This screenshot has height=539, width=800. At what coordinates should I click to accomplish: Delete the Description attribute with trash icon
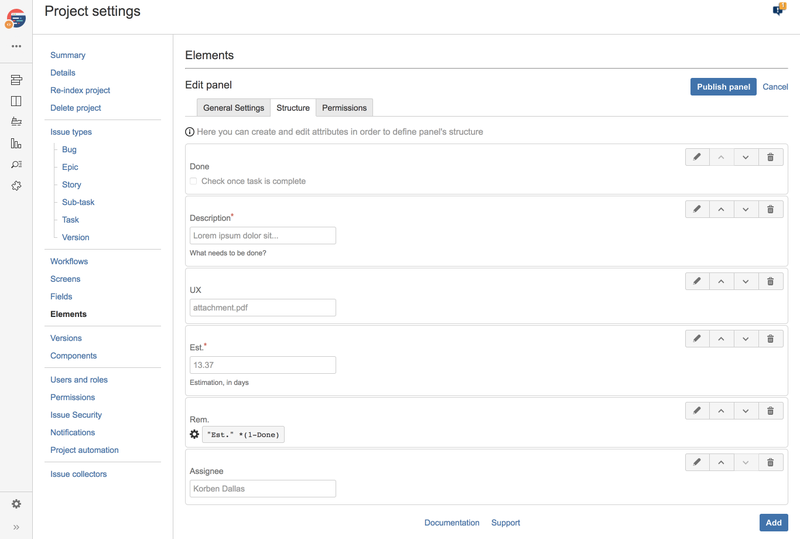770,209
